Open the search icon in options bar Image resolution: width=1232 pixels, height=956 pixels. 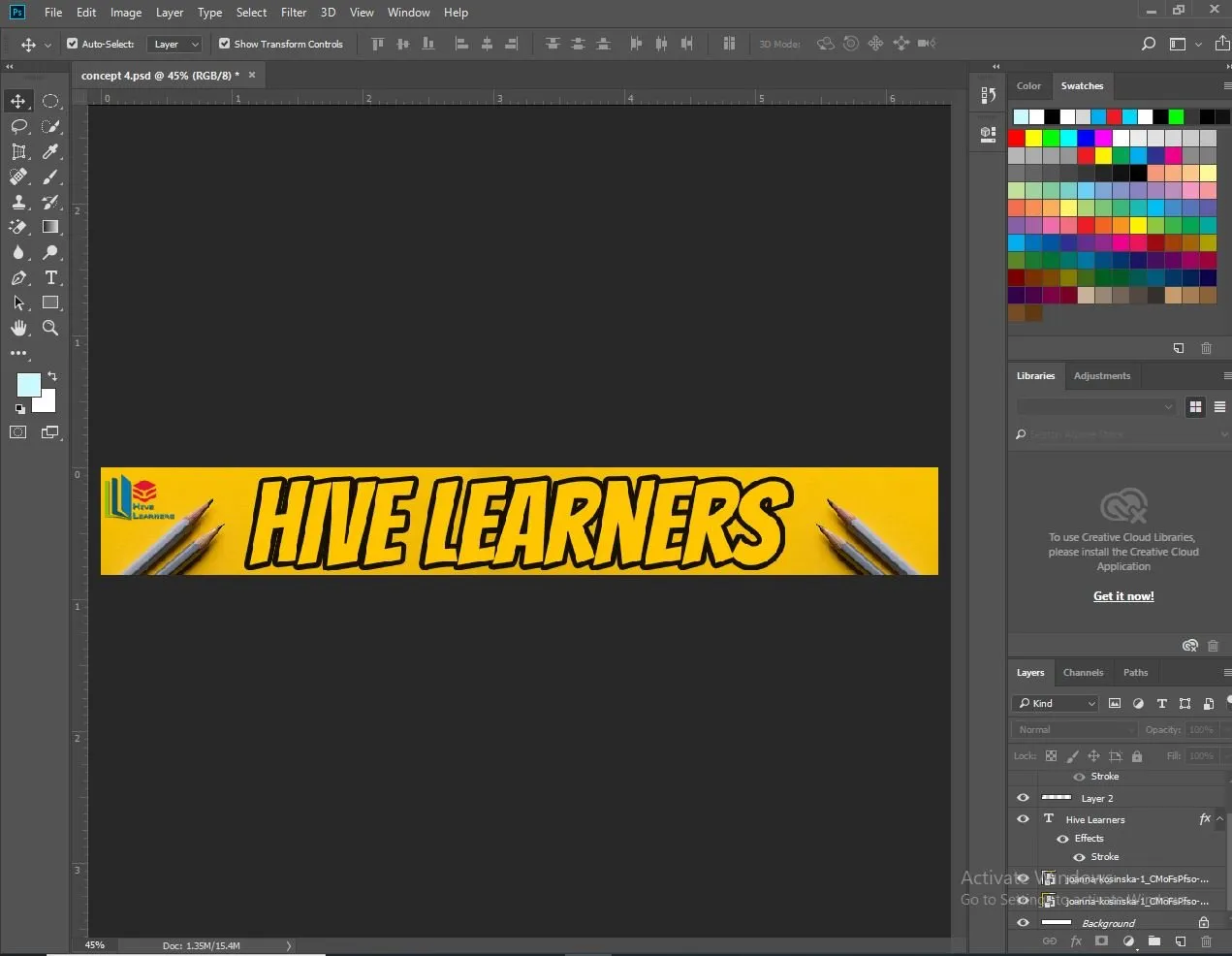pos(1149,44)
